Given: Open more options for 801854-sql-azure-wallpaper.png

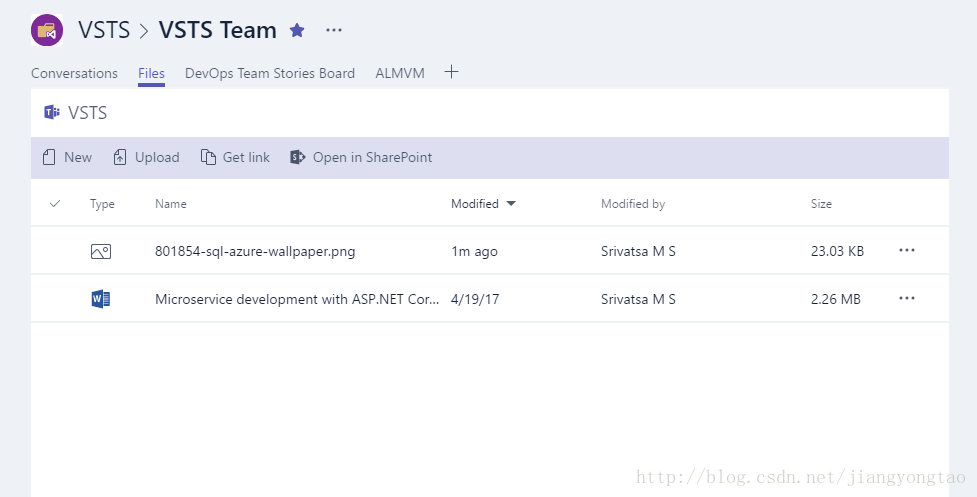Looking at the screenshot, I should click(x=907, y=250).
